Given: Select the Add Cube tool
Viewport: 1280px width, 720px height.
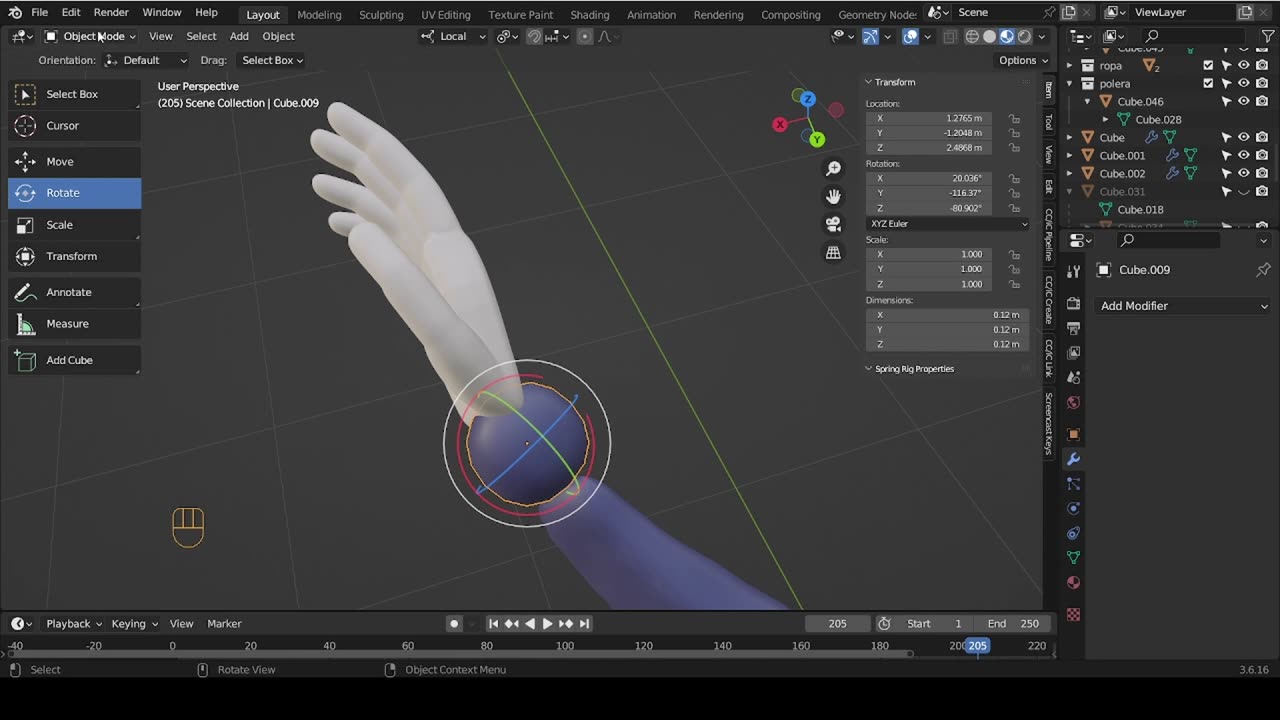Looking at the screenshot, I should point(74,360).
